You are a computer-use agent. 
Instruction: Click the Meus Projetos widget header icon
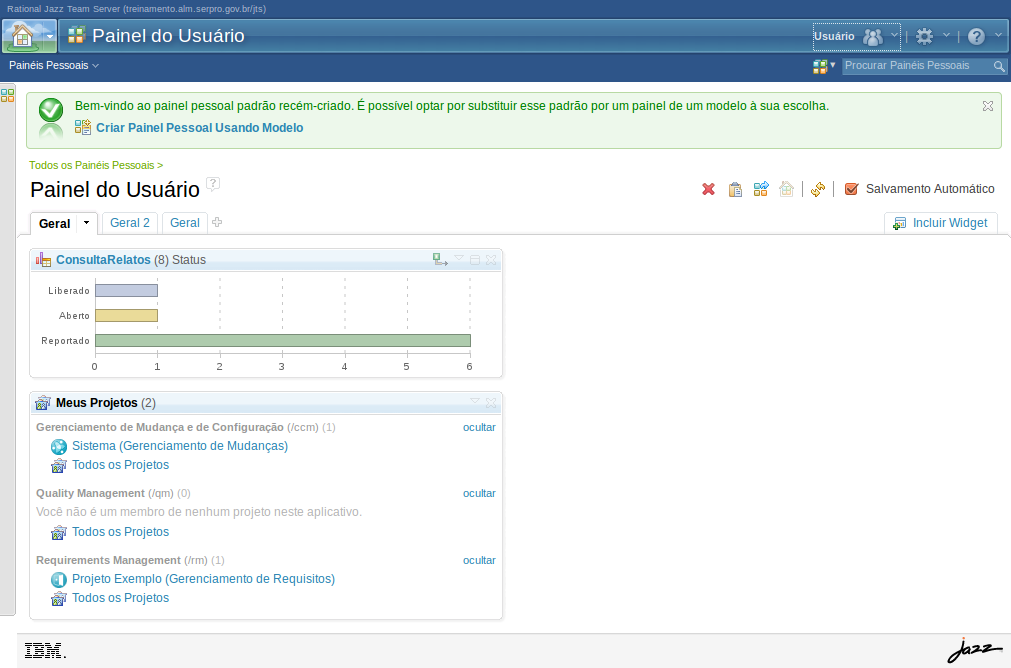(43, 403)
